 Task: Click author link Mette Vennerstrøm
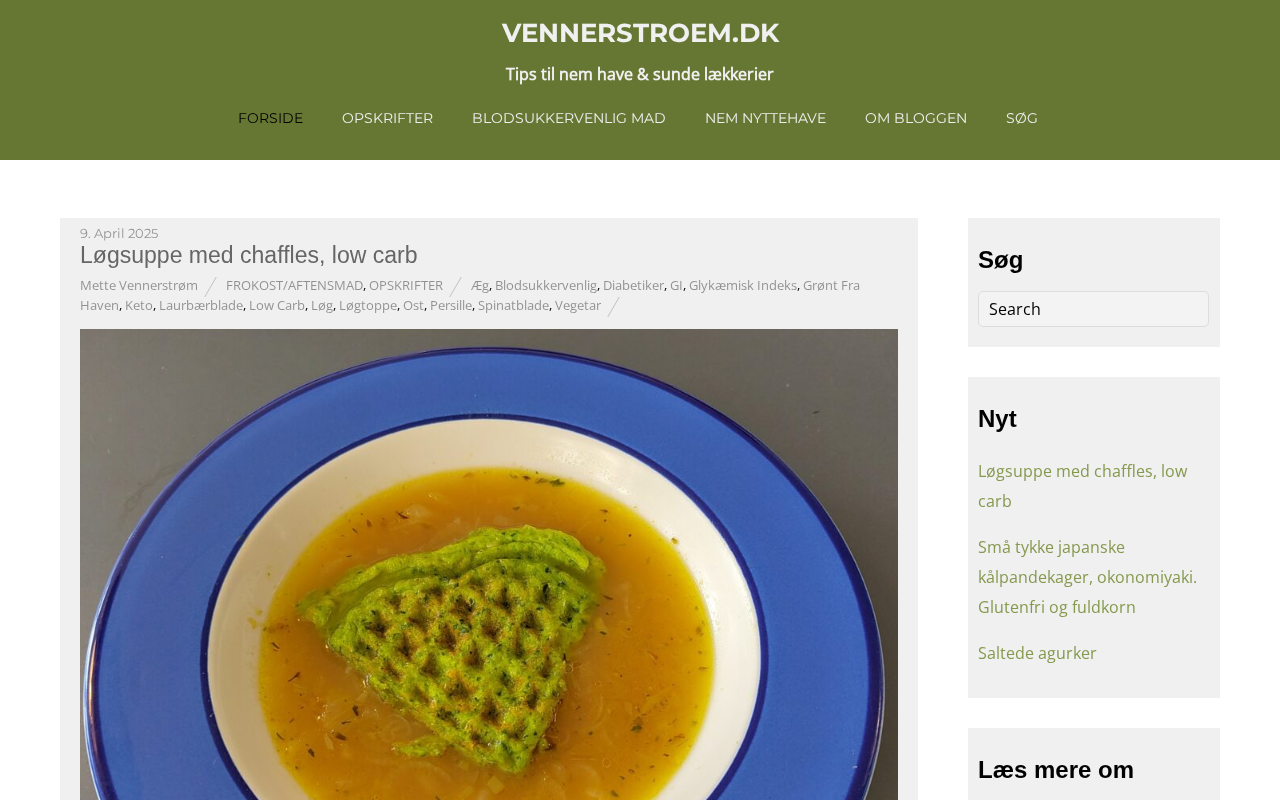pyautogui.click(x=139, y=285)
